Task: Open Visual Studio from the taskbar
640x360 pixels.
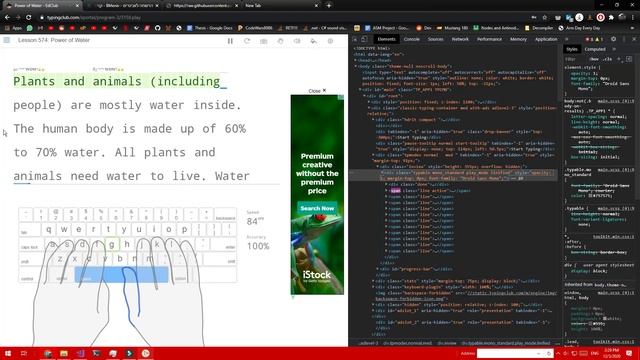Action: click(80, 353)
